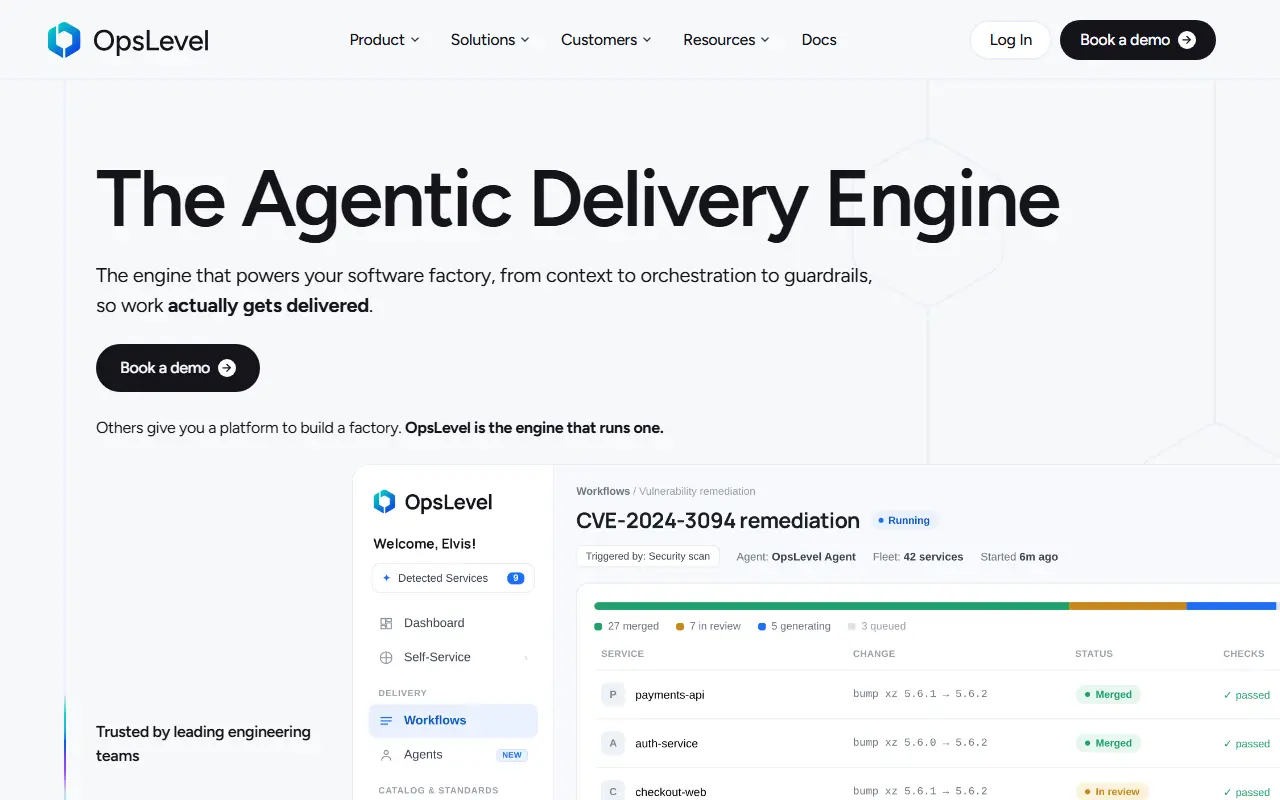The width and height of the screenshot is (1280, 800).
Task: Click the 5 generating legend item
Action: pyautogui.click(x=794, y=626)
